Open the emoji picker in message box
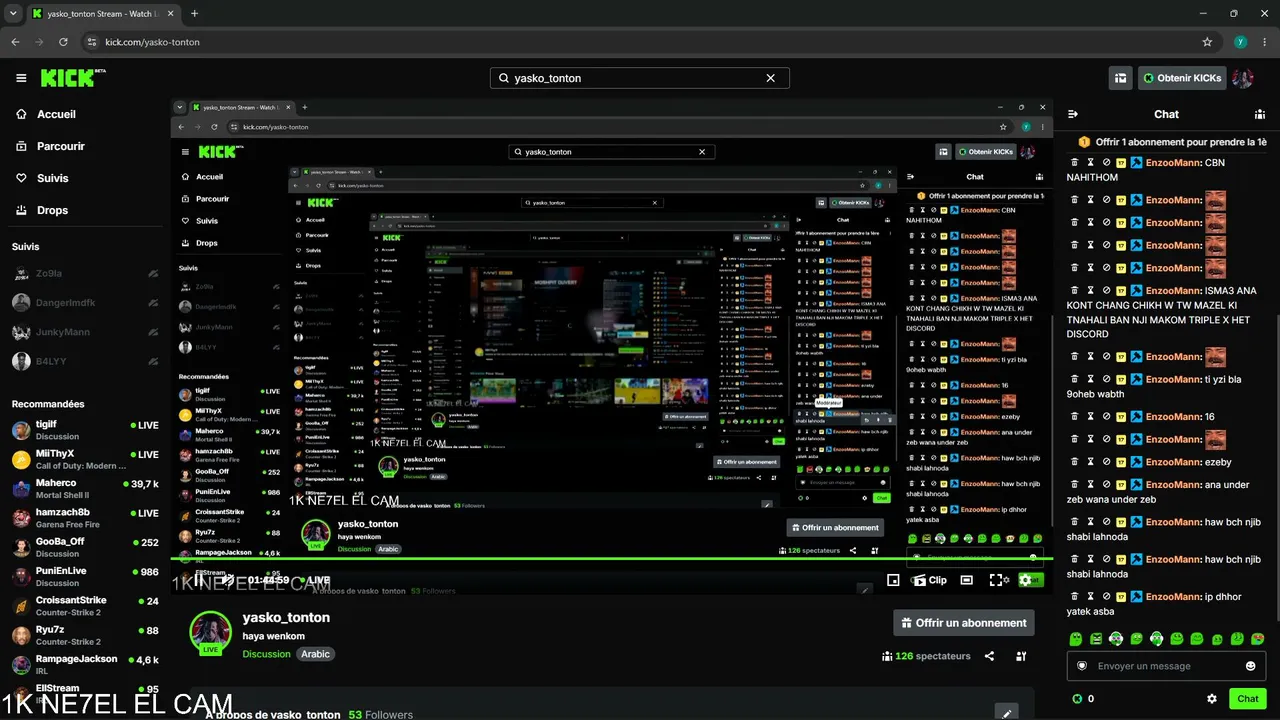The image size is (1280, 720). tap(1251, 666)
